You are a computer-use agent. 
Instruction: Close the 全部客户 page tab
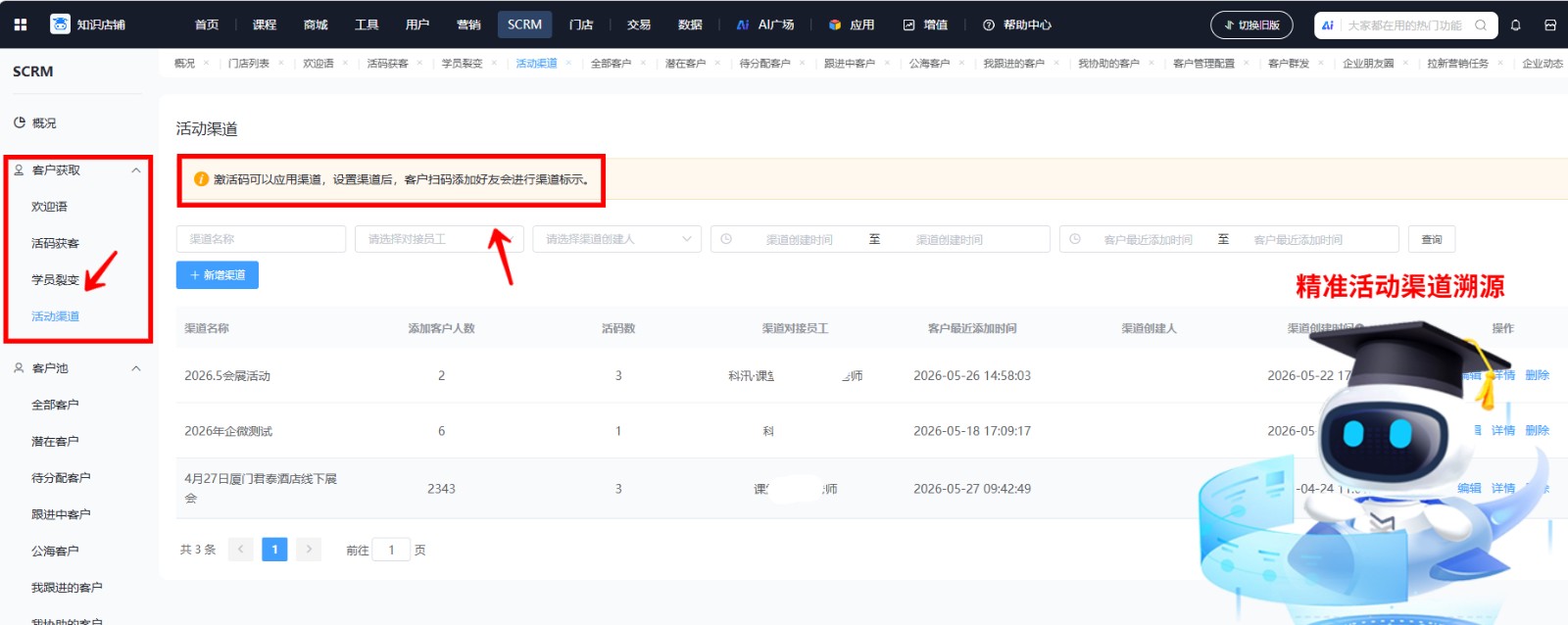(643, 64)
